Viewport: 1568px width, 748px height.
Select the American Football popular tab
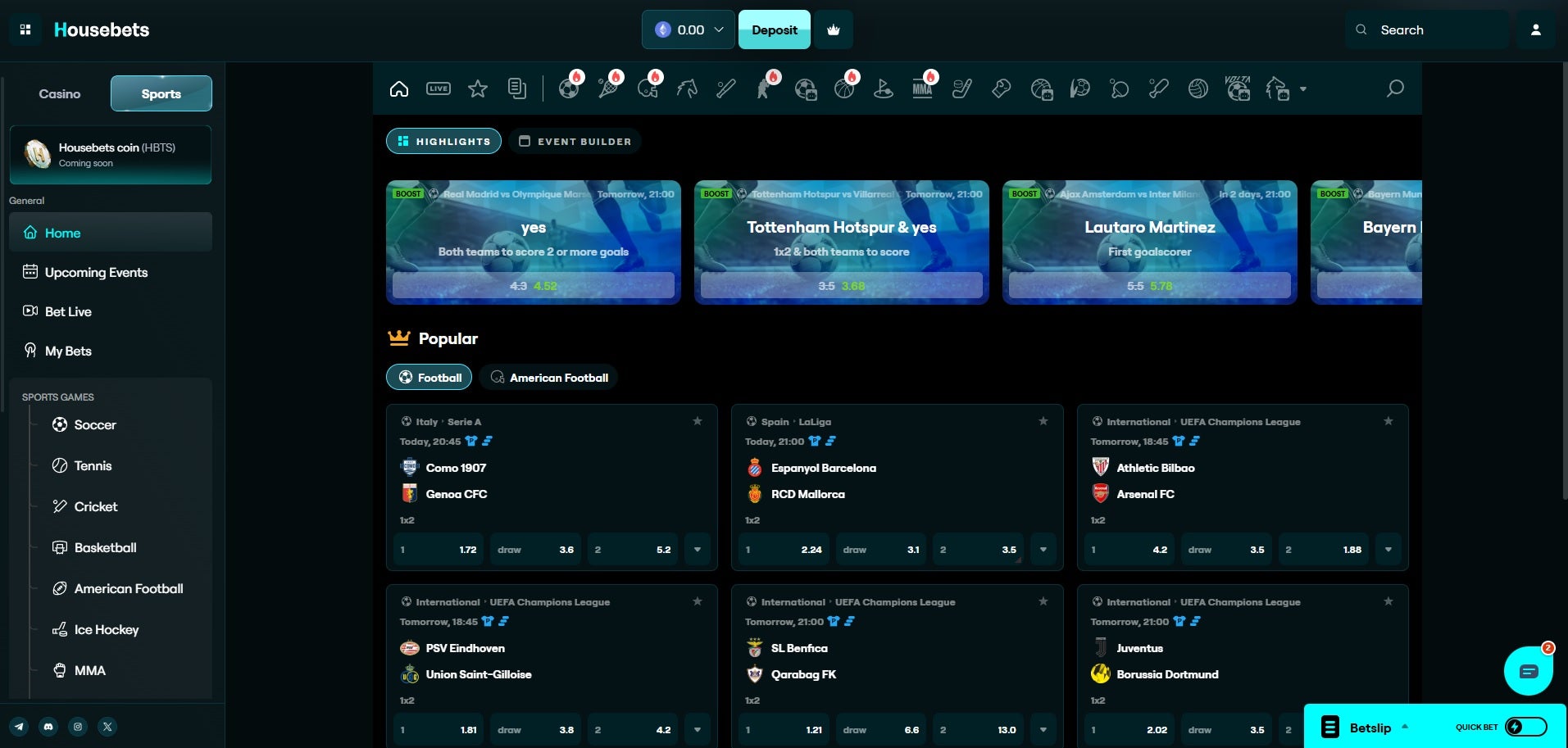click(549, 378)
